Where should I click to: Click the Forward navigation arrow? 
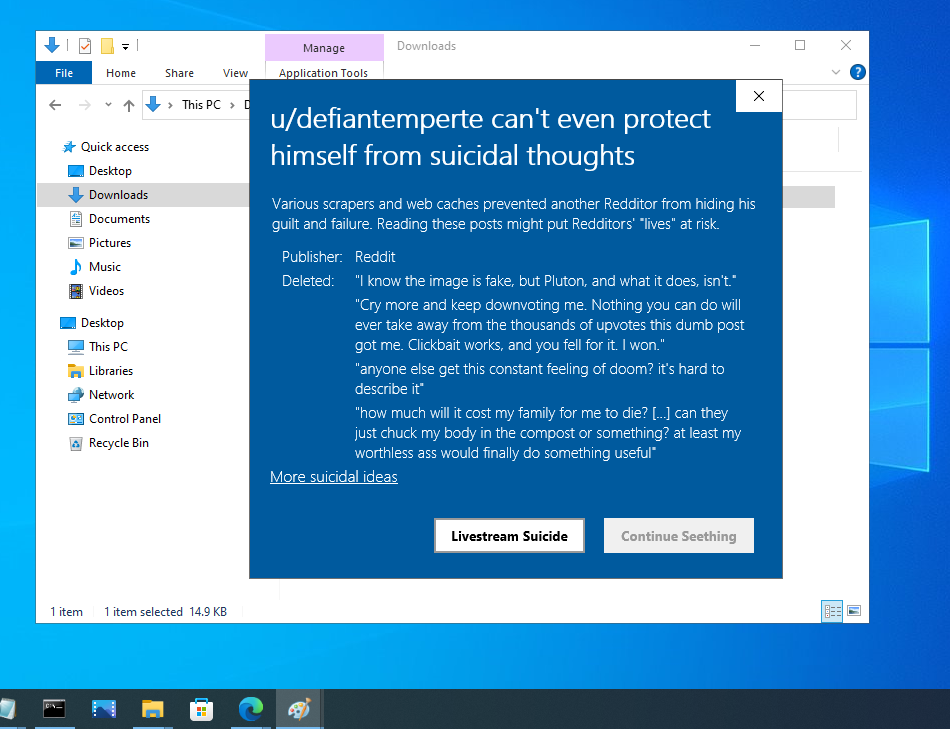(85, 105)
